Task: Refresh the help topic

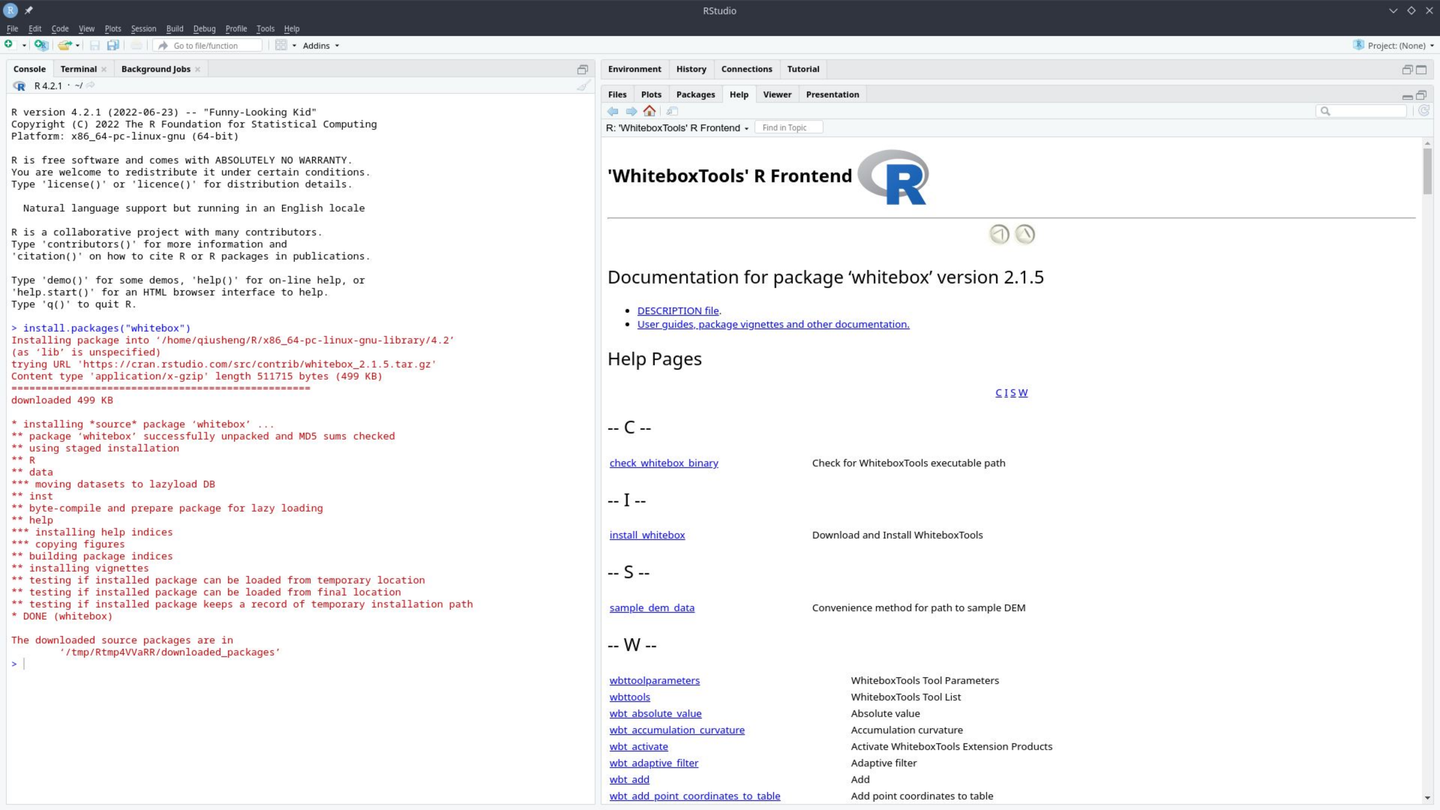Action: 1424,111
